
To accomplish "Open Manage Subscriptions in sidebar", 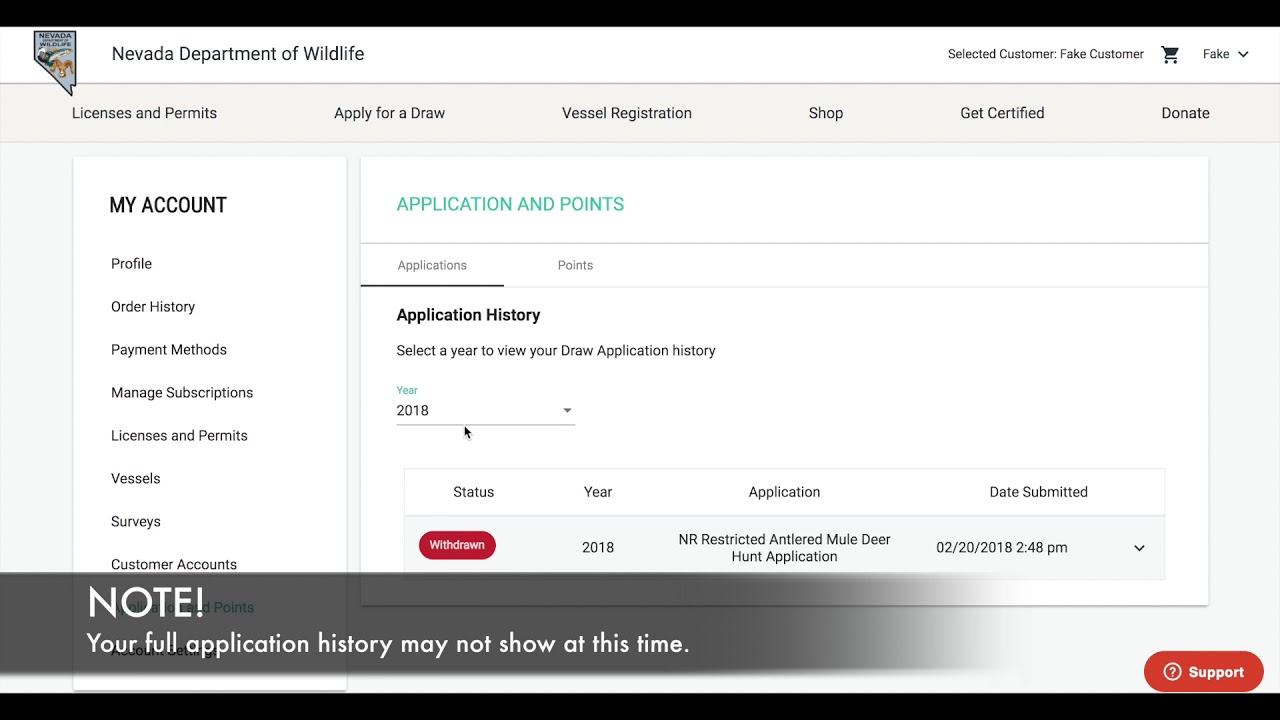I will pos(182,393).
